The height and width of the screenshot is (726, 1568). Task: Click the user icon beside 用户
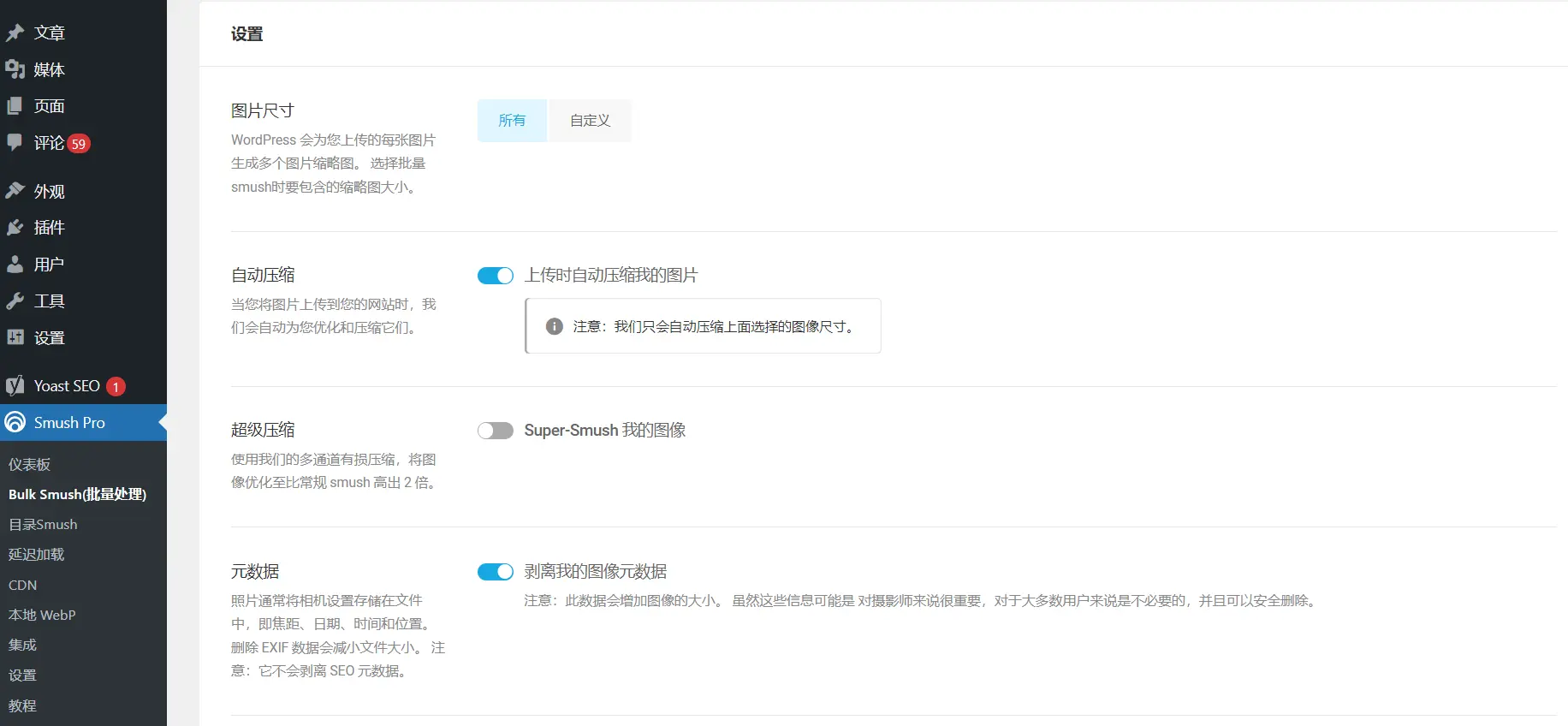(15, 265)
